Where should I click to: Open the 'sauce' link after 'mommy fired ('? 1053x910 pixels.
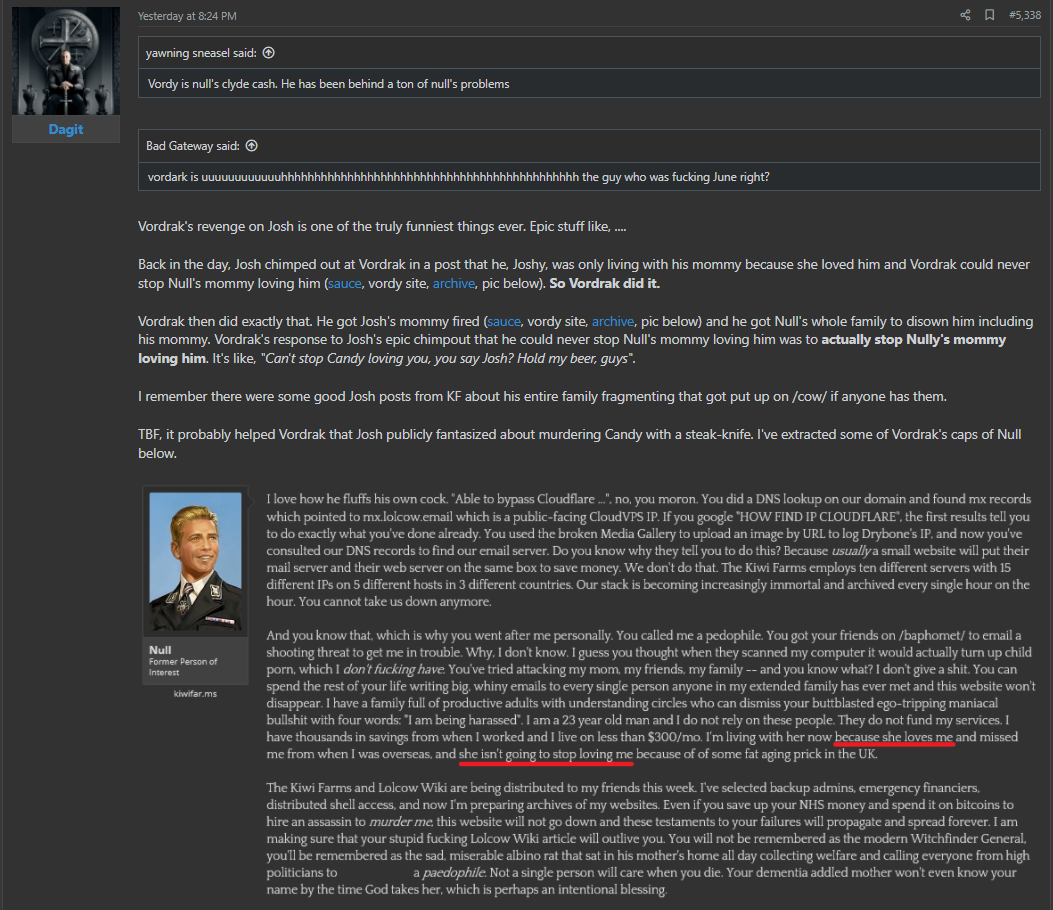[504, 321]
